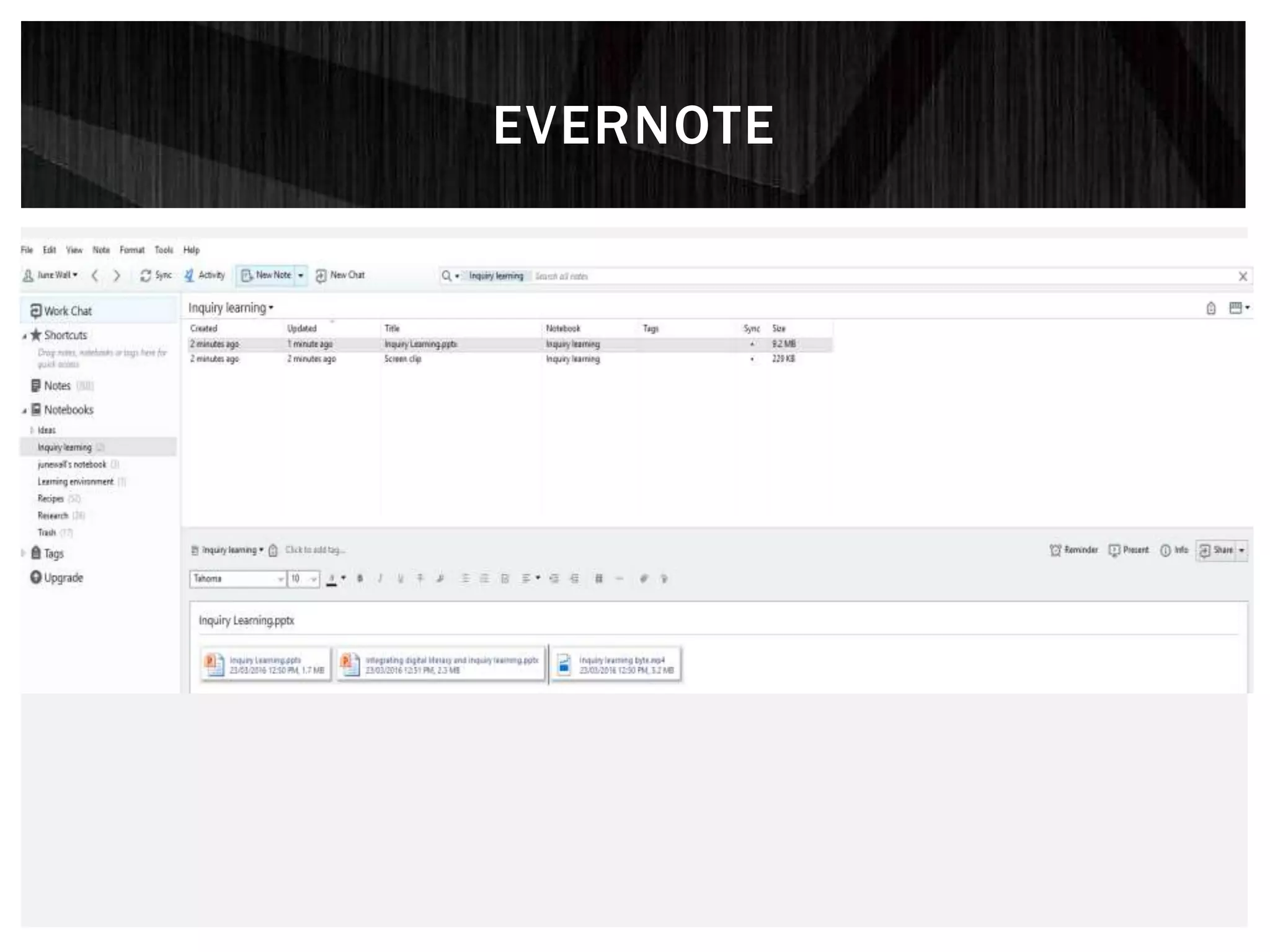Expand the Ideas notebook stack
This screenshot has width=1270, height=952.
[32, 430]
